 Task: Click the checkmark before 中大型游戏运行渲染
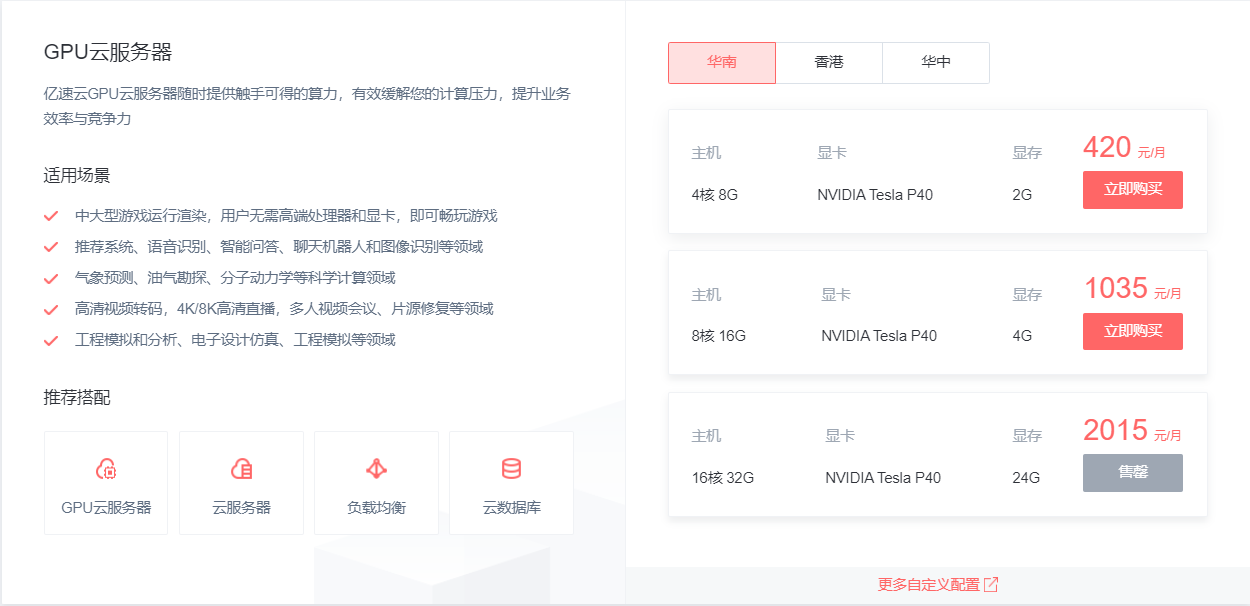click(51, 216)
